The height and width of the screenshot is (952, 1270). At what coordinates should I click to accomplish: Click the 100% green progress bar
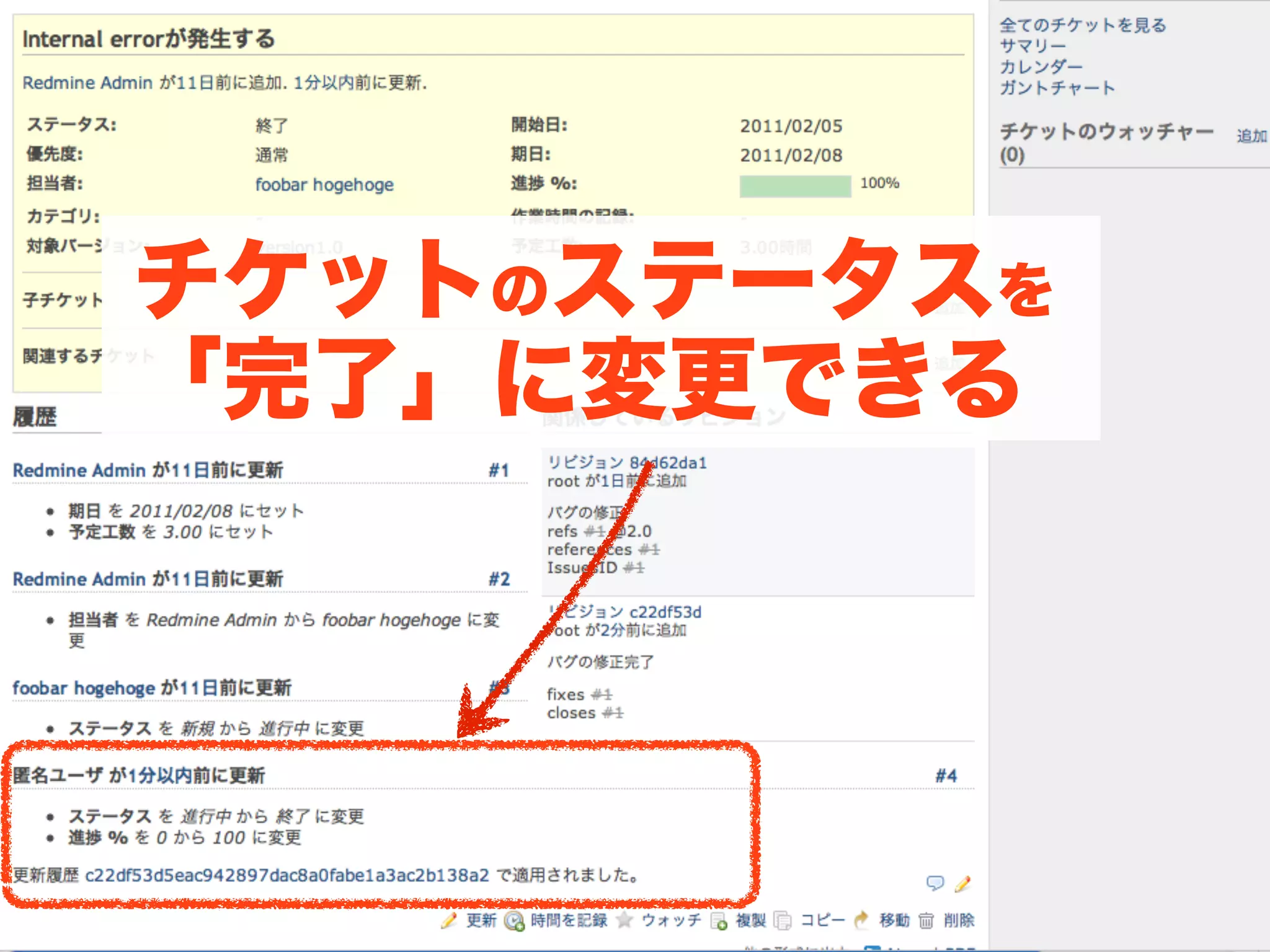pos(795,186)
